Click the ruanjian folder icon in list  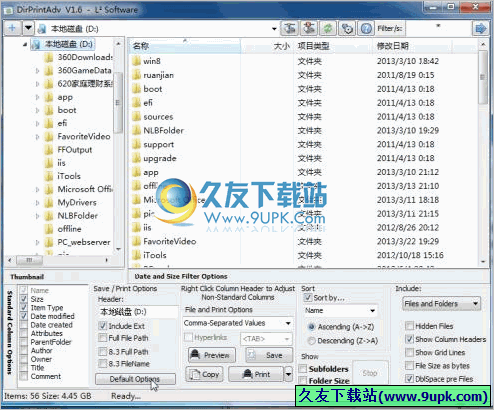[136, 75]
